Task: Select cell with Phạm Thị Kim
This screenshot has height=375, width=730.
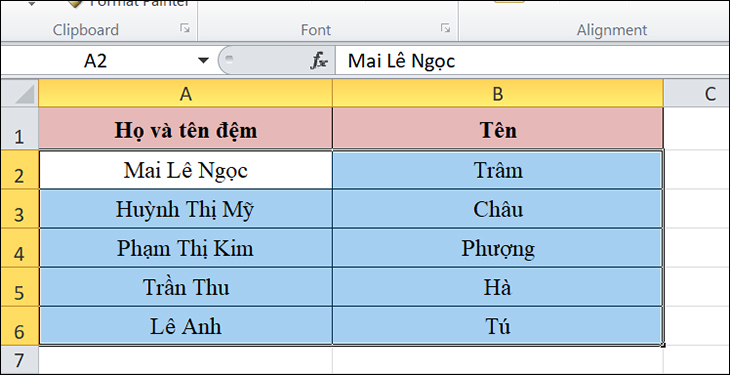Action: click(186, 248)
